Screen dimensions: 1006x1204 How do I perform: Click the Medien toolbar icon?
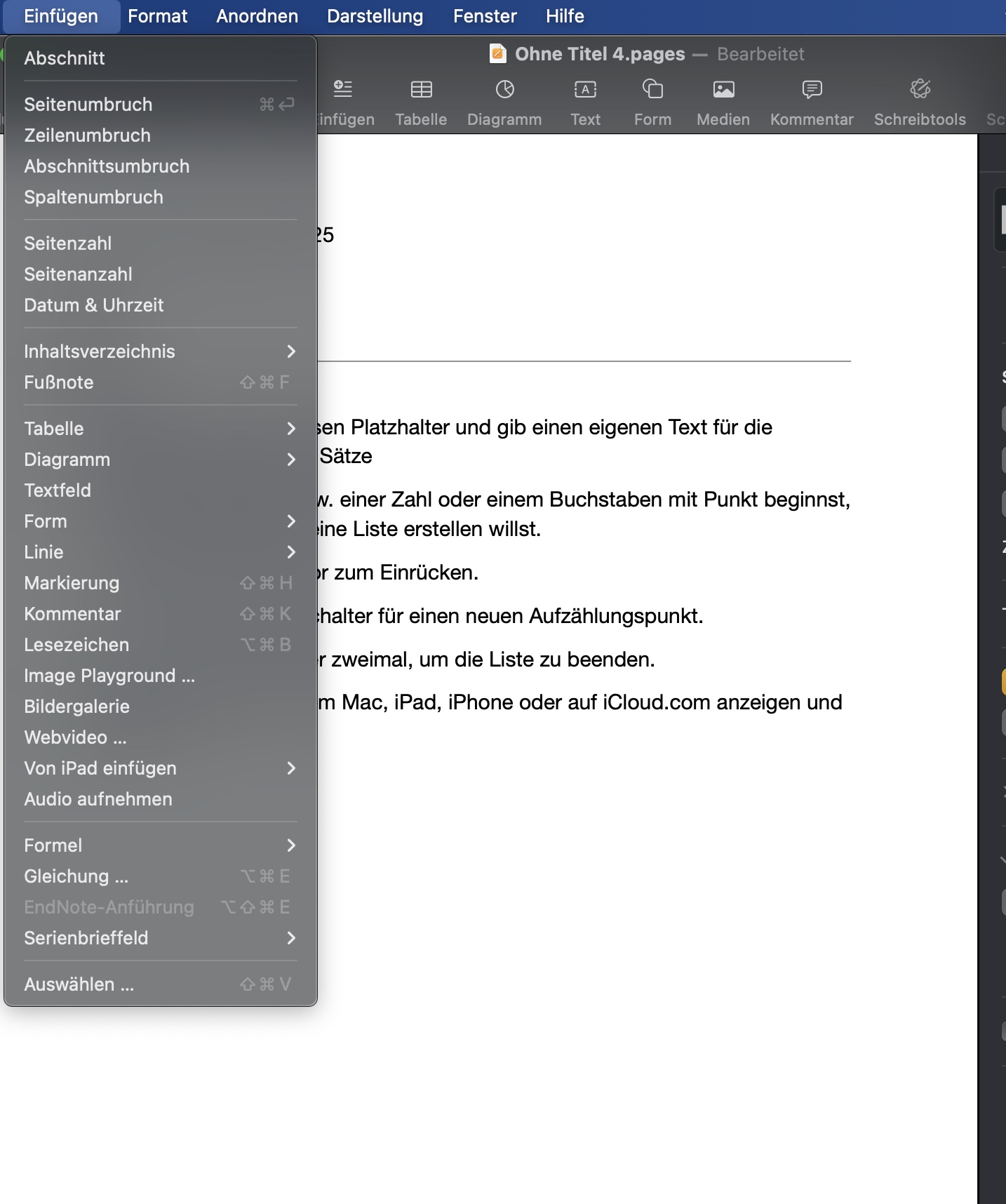click(723, 90)
